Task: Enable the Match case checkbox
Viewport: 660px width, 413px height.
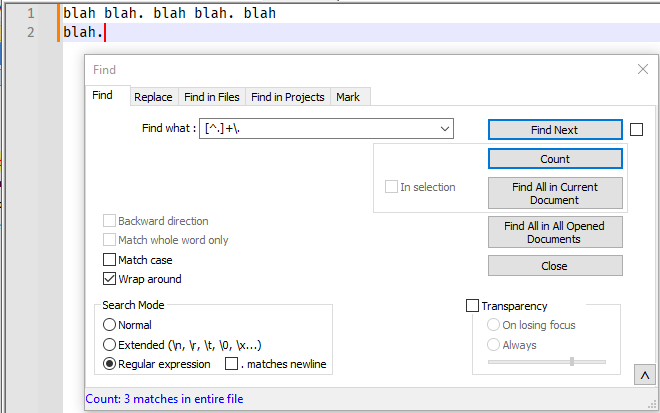Action: tap(109, 259)
